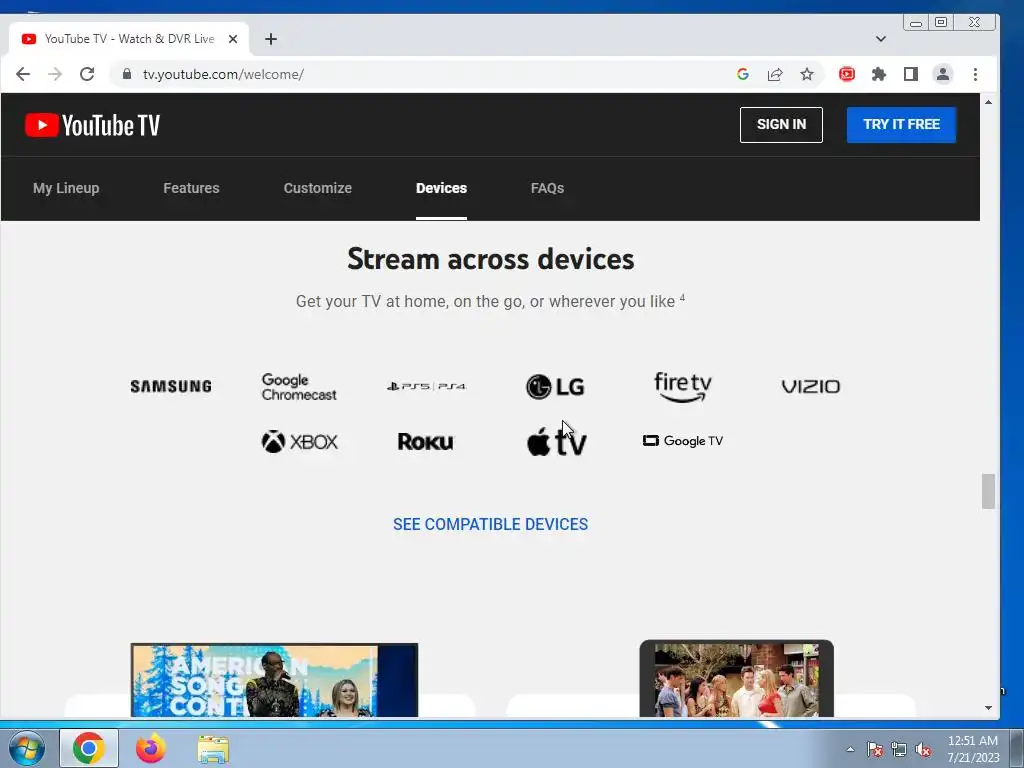Open the Windows Start menu
This screenshot has height=768, width=1024.
pos(27,748)
